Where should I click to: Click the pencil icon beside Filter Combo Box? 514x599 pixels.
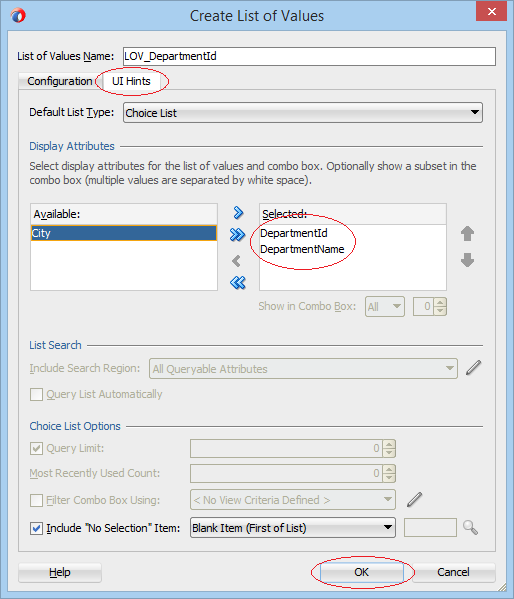[414, 499]
